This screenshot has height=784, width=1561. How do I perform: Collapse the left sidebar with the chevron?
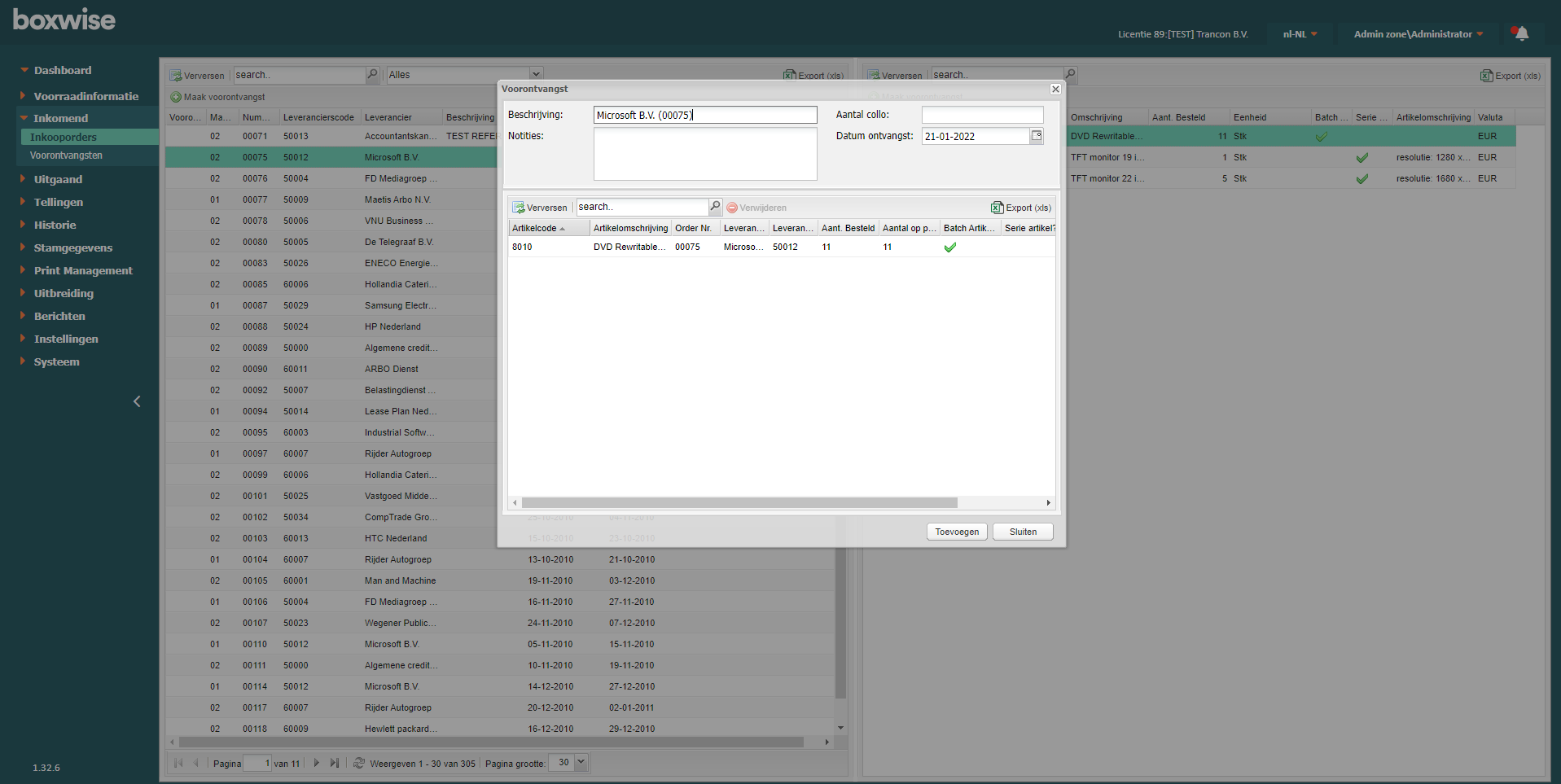click(x=137, y=401)
